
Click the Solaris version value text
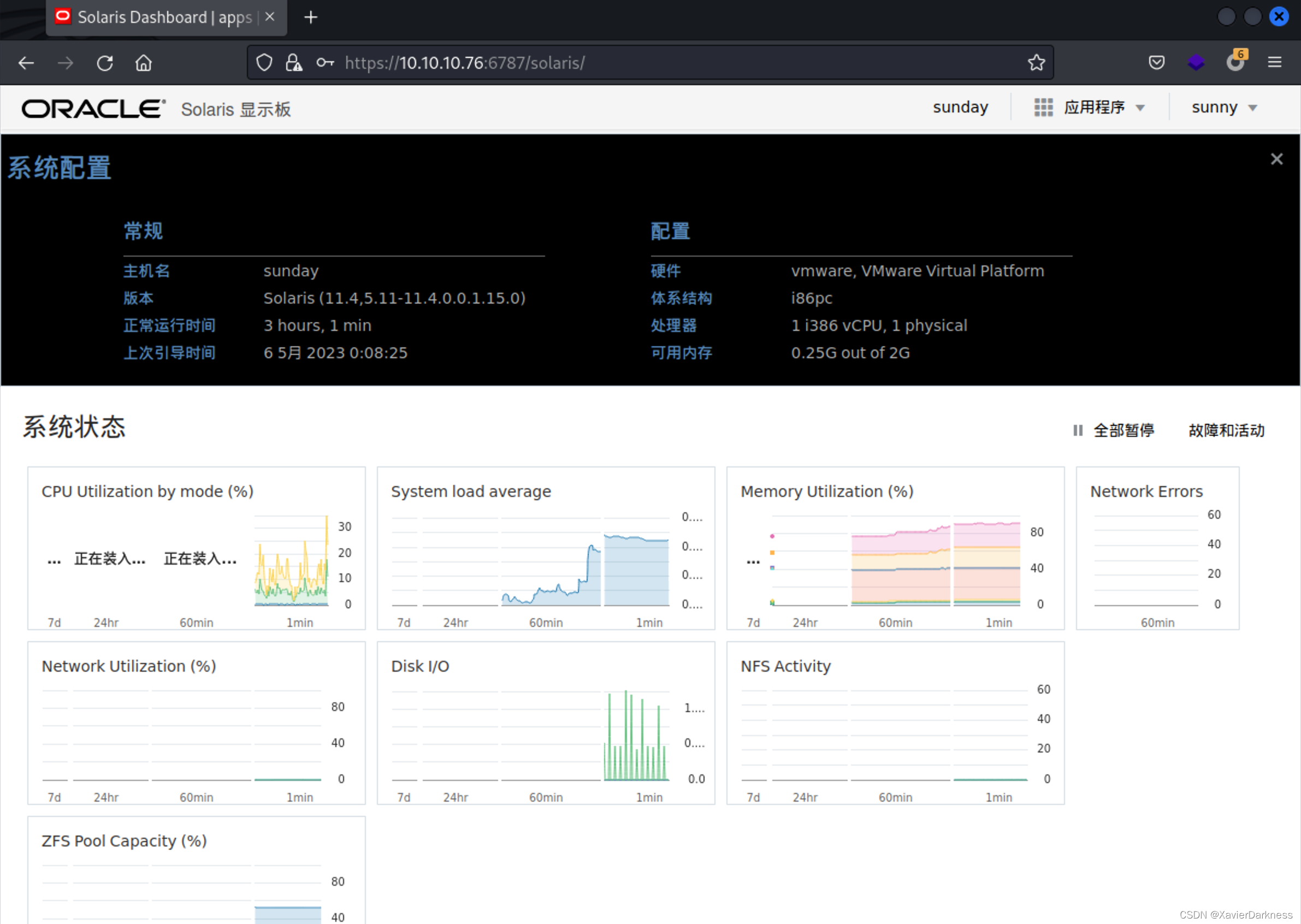pyautogui.click(x=394, y=298)
